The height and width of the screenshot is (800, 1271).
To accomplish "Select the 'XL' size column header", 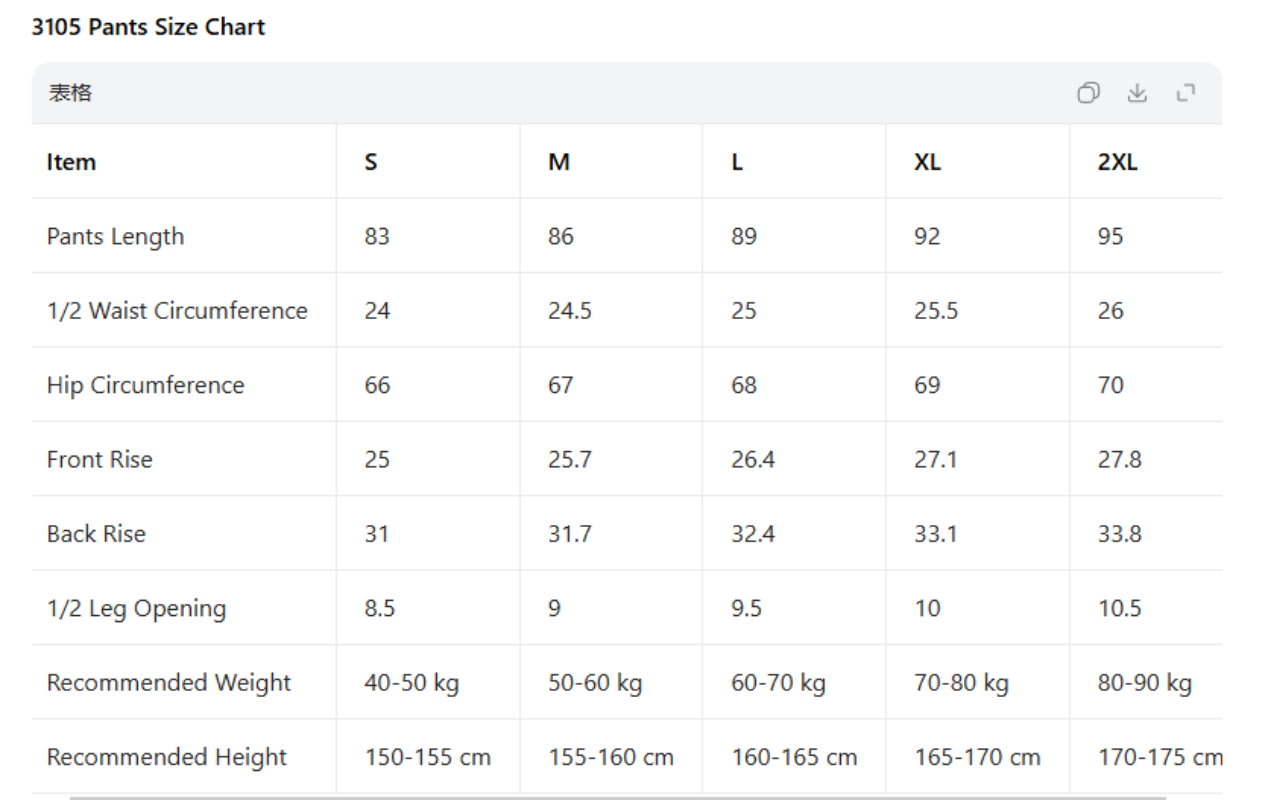I will (x=927, y=162).
